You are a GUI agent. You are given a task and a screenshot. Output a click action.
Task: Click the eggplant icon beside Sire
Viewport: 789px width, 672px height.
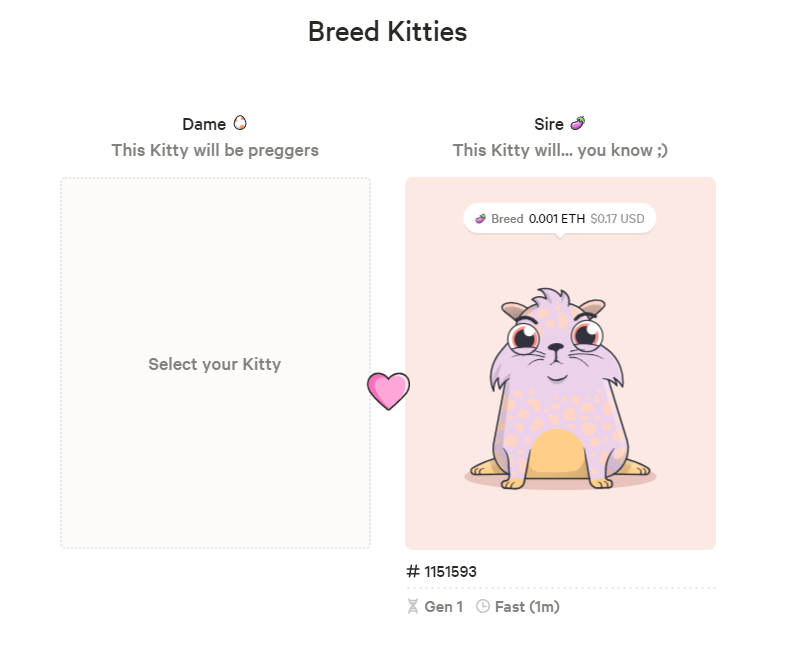[x=578, y=123]
